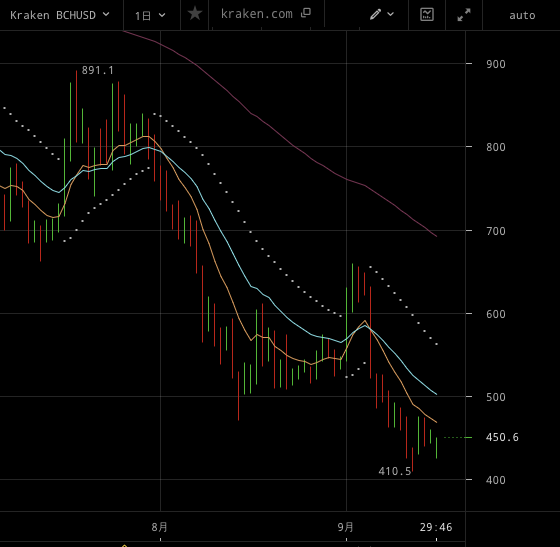Open the Kraken BCHUSD market selector
The image size is (560, 547).
[60, 15]
